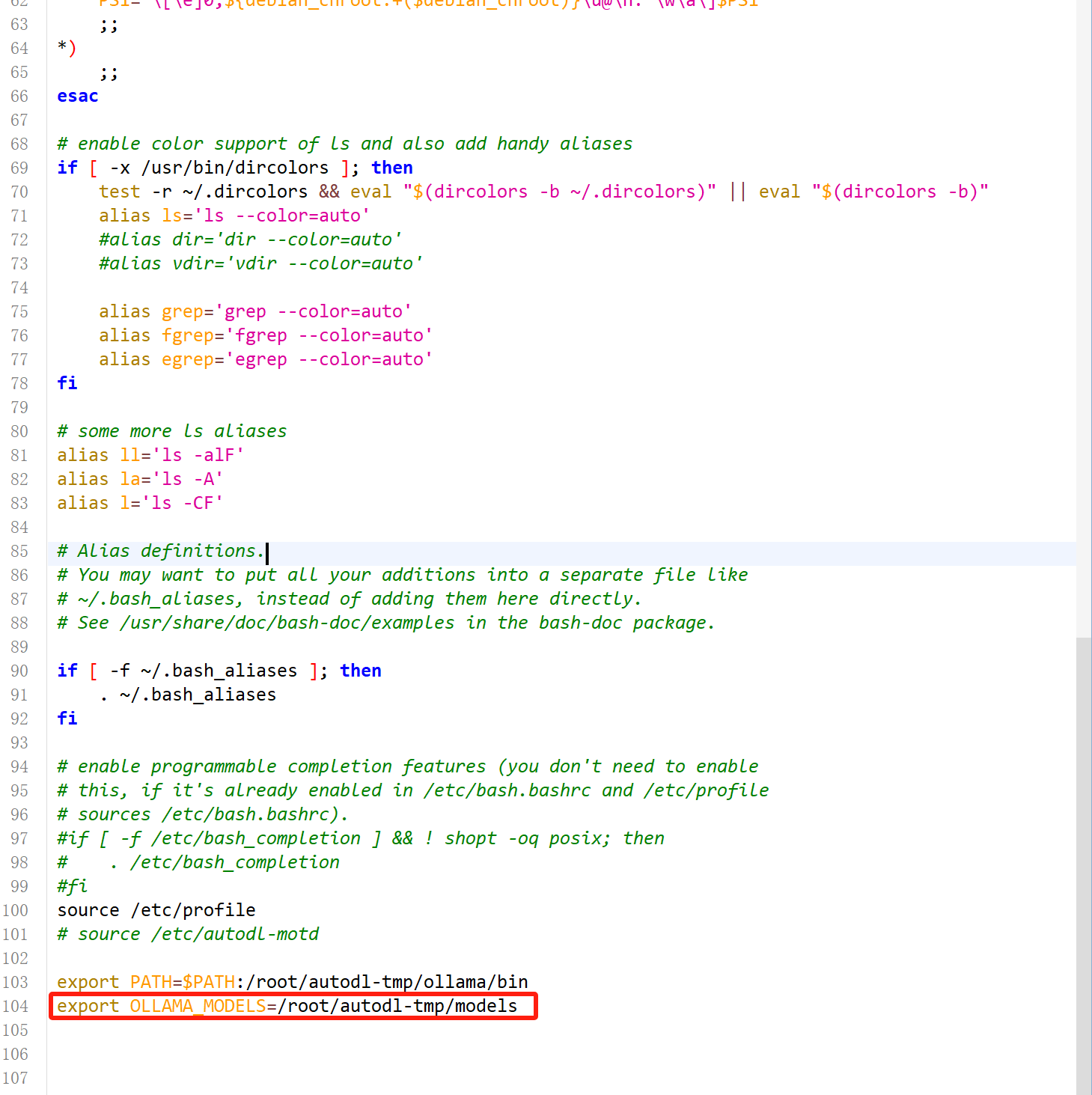
Task: Click the export PATH line text
Action: 293,982
